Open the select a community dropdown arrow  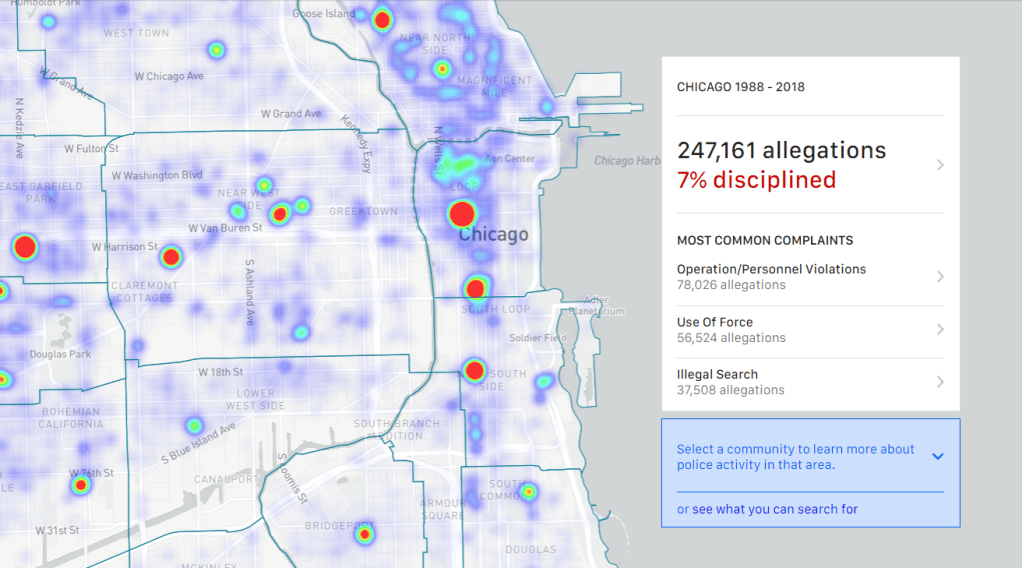tap(937, 456)
